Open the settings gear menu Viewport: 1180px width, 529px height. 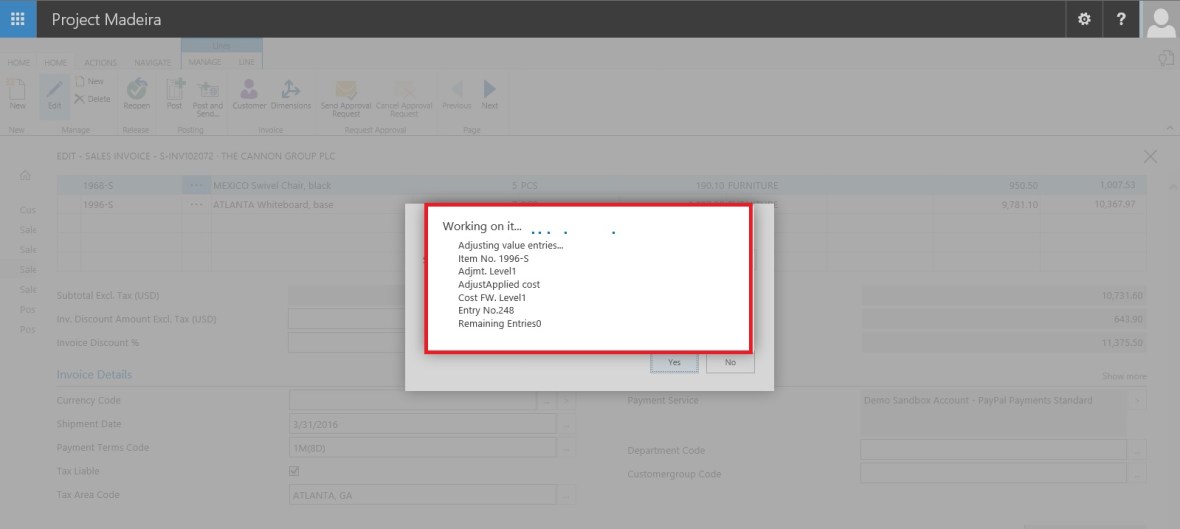click(x=1084, y=19)
